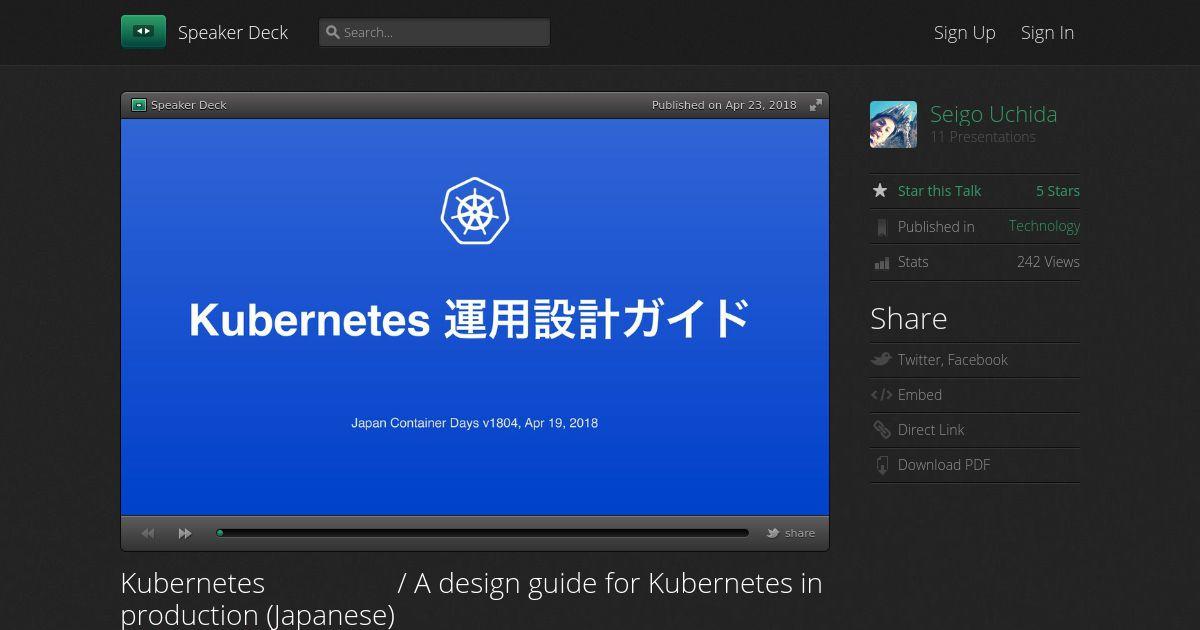The height and width of the screenshot is (630, 1200).
Task: Open the Sign Up page
Action: point(964,32)
